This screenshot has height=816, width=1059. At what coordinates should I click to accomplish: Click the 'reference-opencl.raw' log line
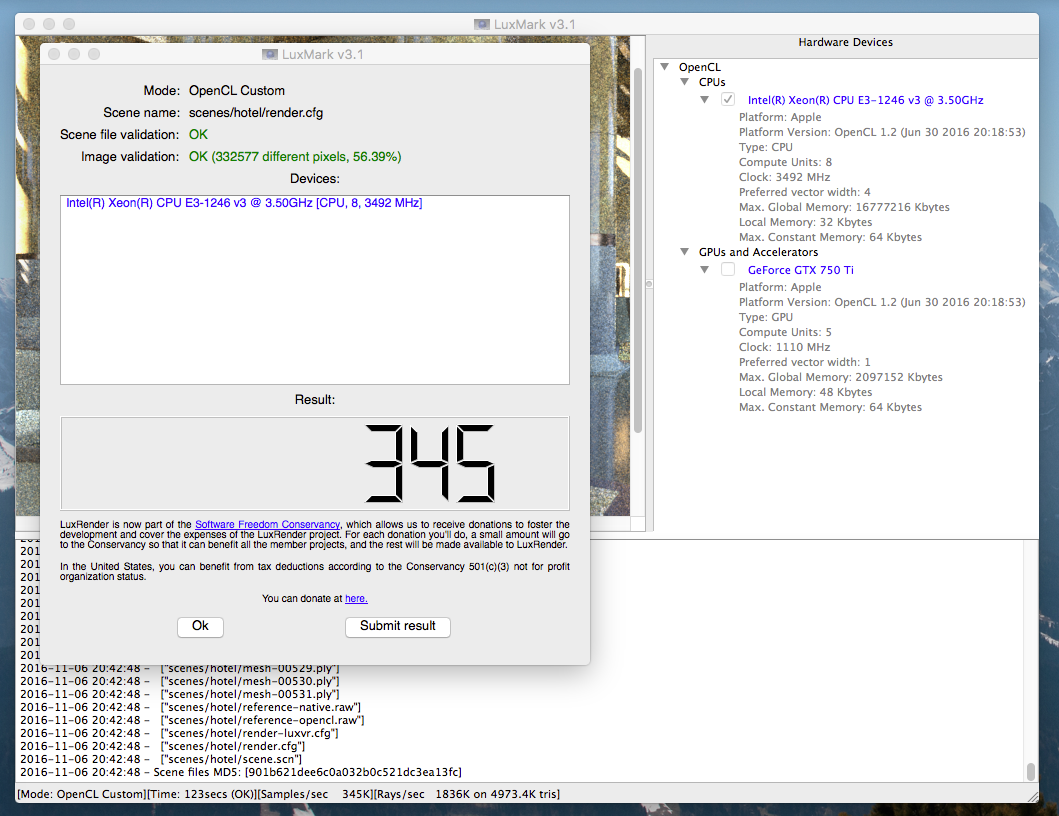click(x=192, y=721)
